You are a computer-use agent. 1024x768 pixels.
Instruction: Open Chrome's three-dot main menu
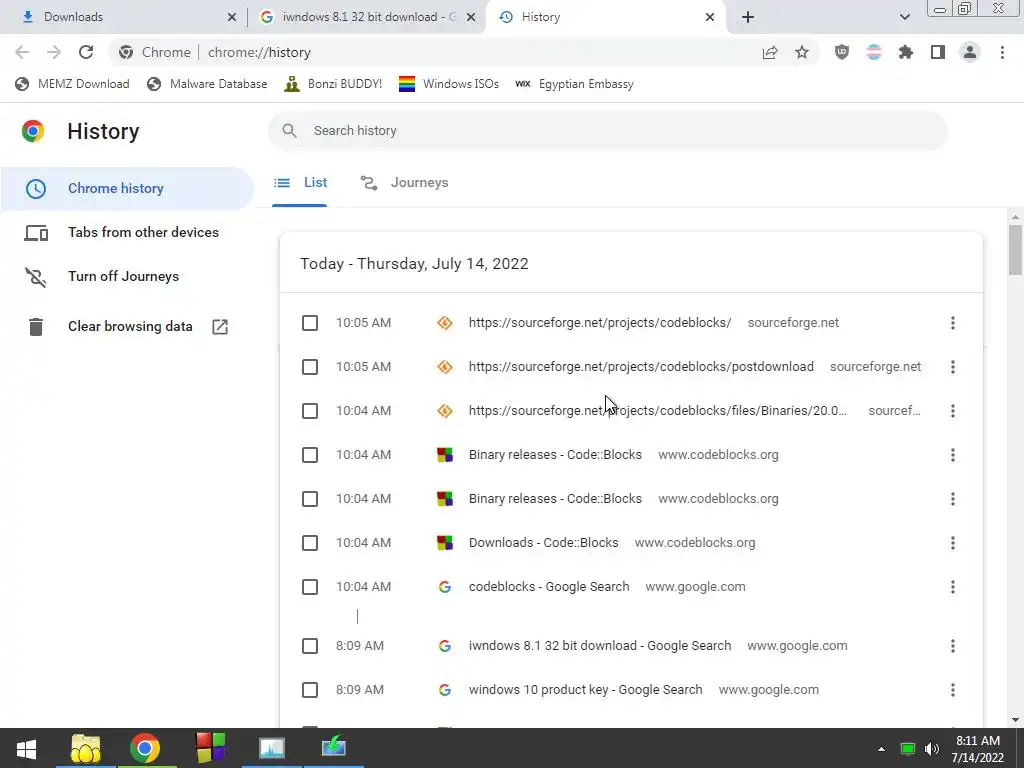(1002, 52)
